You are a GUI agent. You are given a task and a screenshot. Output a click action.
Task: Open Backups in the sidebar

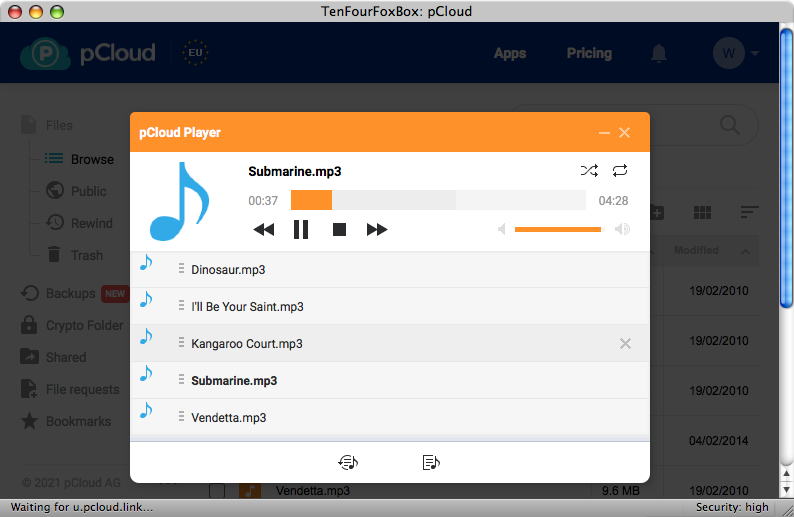pos(74,293)
